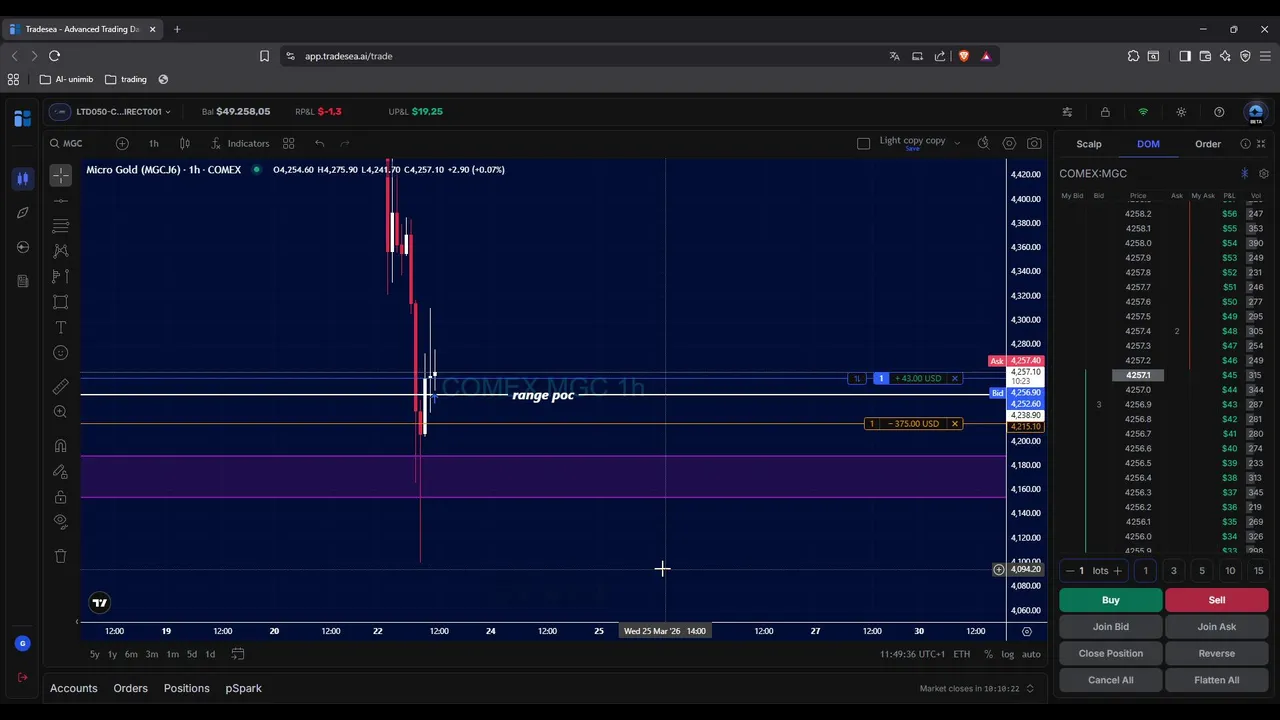This screenshot has width=1280, height=720.
Task: Toggle the account lock icon
Action: click(x=1105, y=112)
